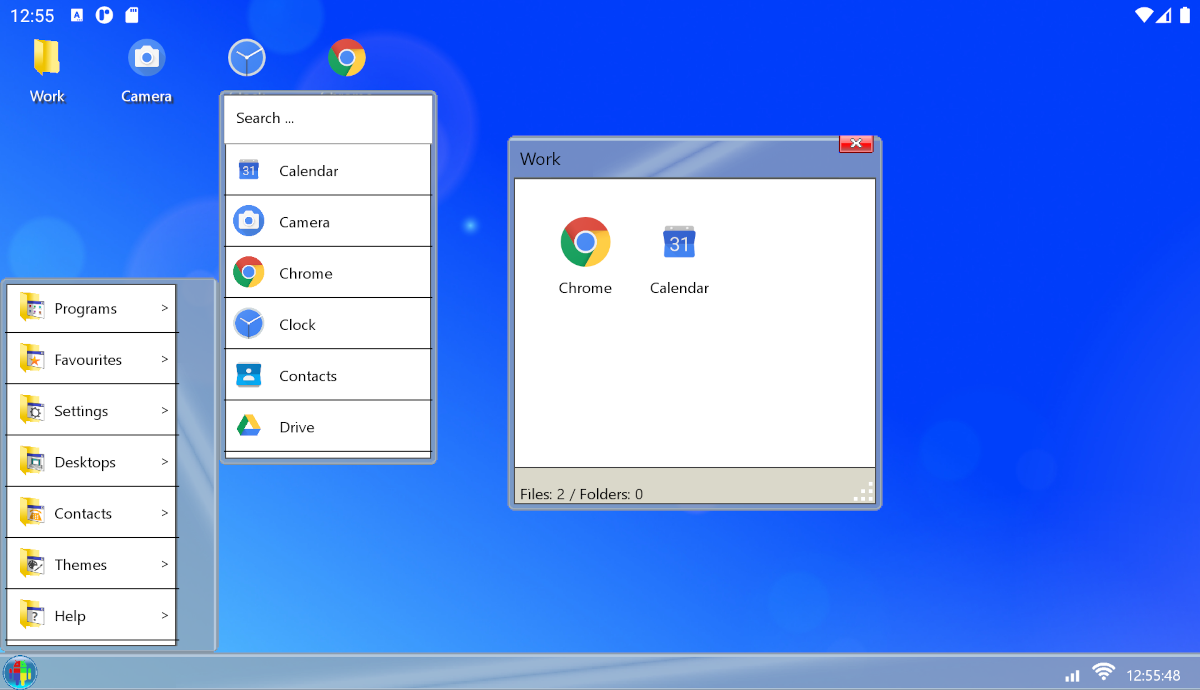
Task: Click the Chrome icon in the app list
Action: (249, 272)
